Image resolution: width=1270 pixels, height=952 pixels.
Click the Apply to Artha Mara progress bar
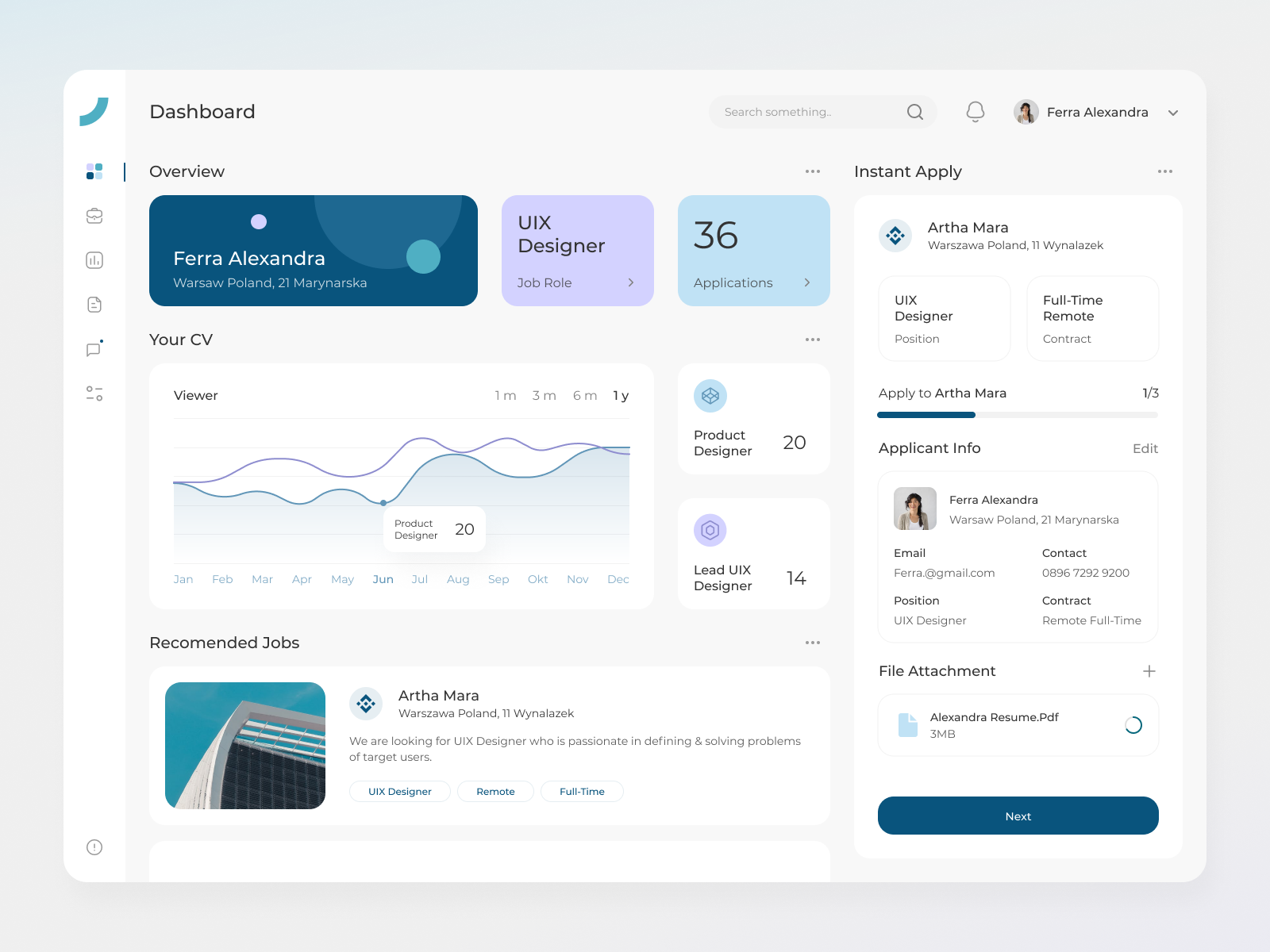[1017, 414]
